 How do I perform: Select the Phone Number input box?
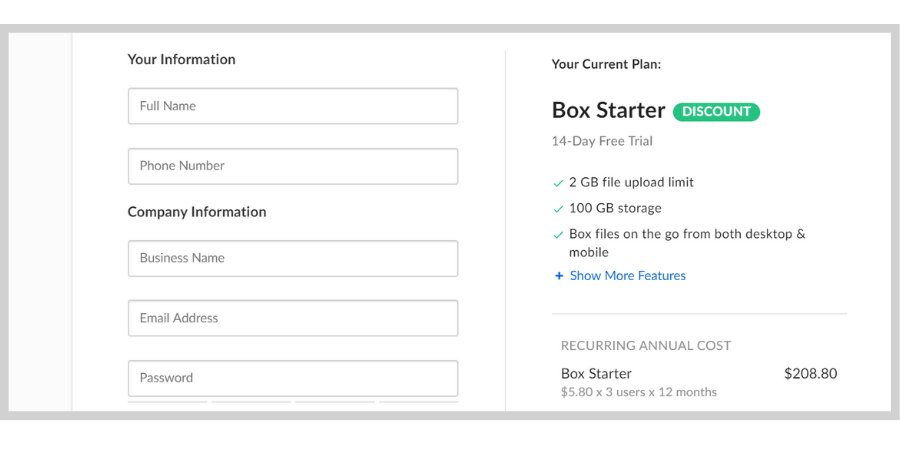click(293, 166)
